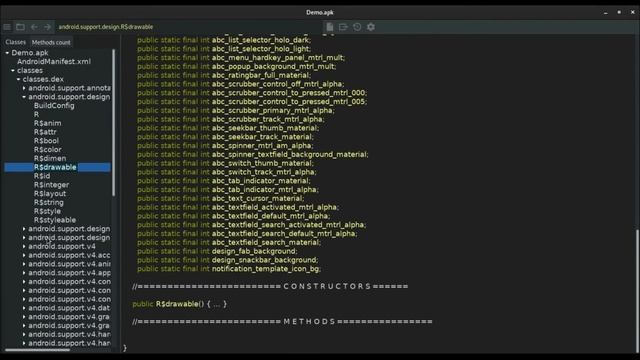Click the abc_tab_indicator_material field

tap(224, 180)
